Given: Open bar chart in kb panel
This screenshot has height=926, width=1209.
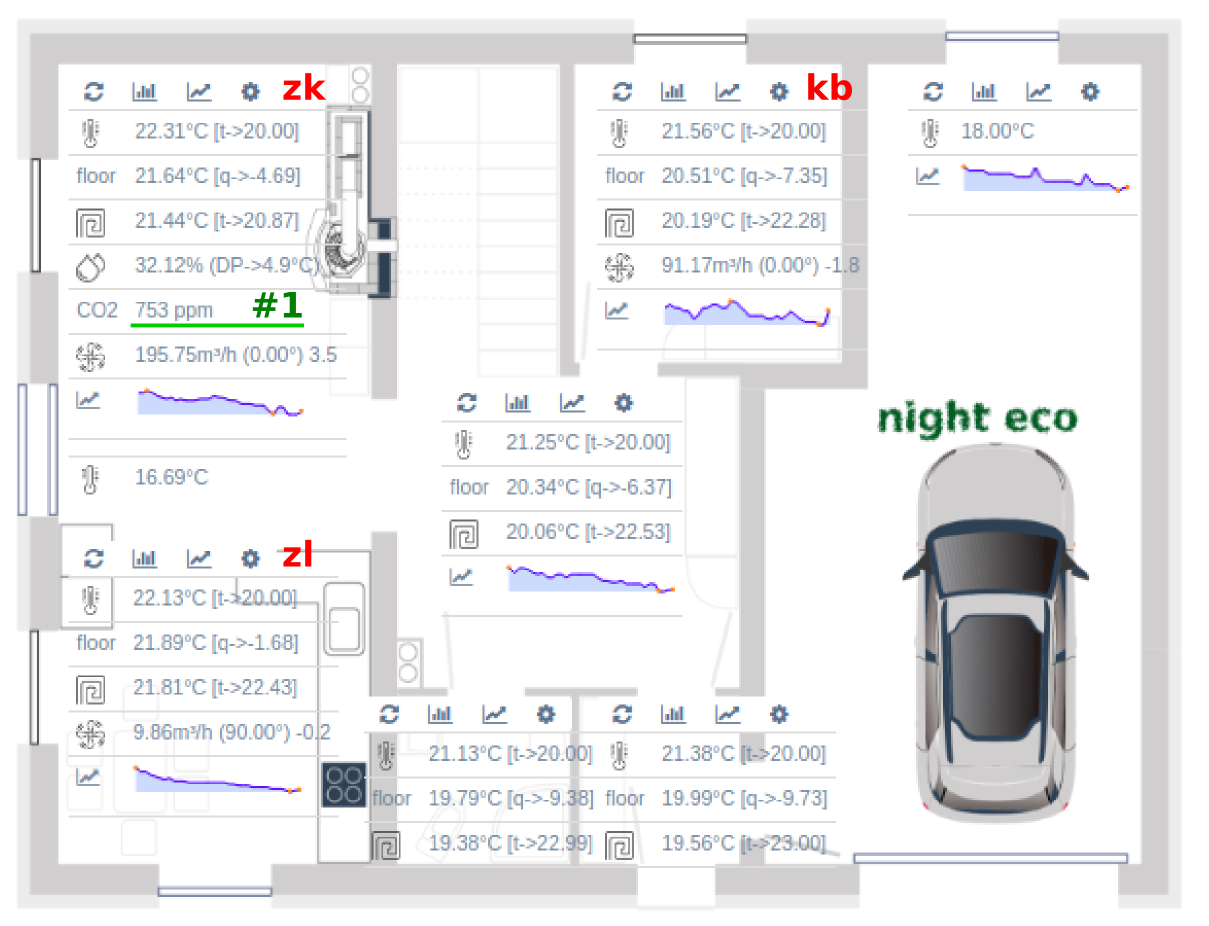Looking at the screenshot, I should 673,92.
